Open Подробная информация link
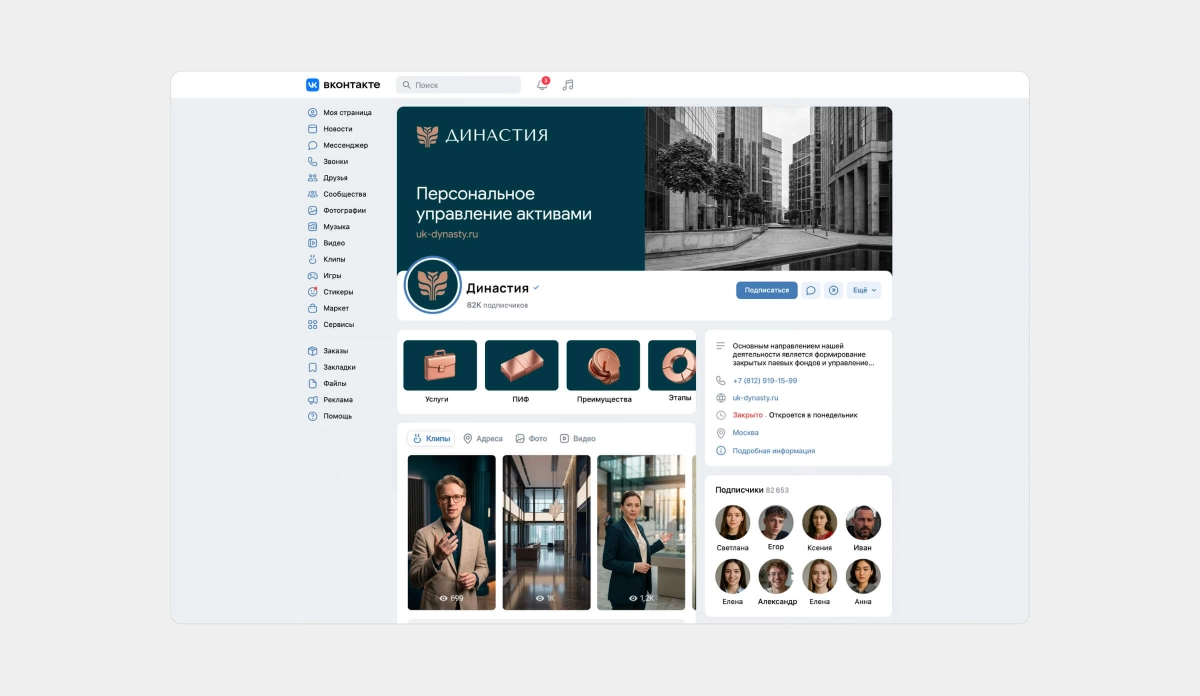This screenshot has height=696, width=1200. click(x=773, y=451)
